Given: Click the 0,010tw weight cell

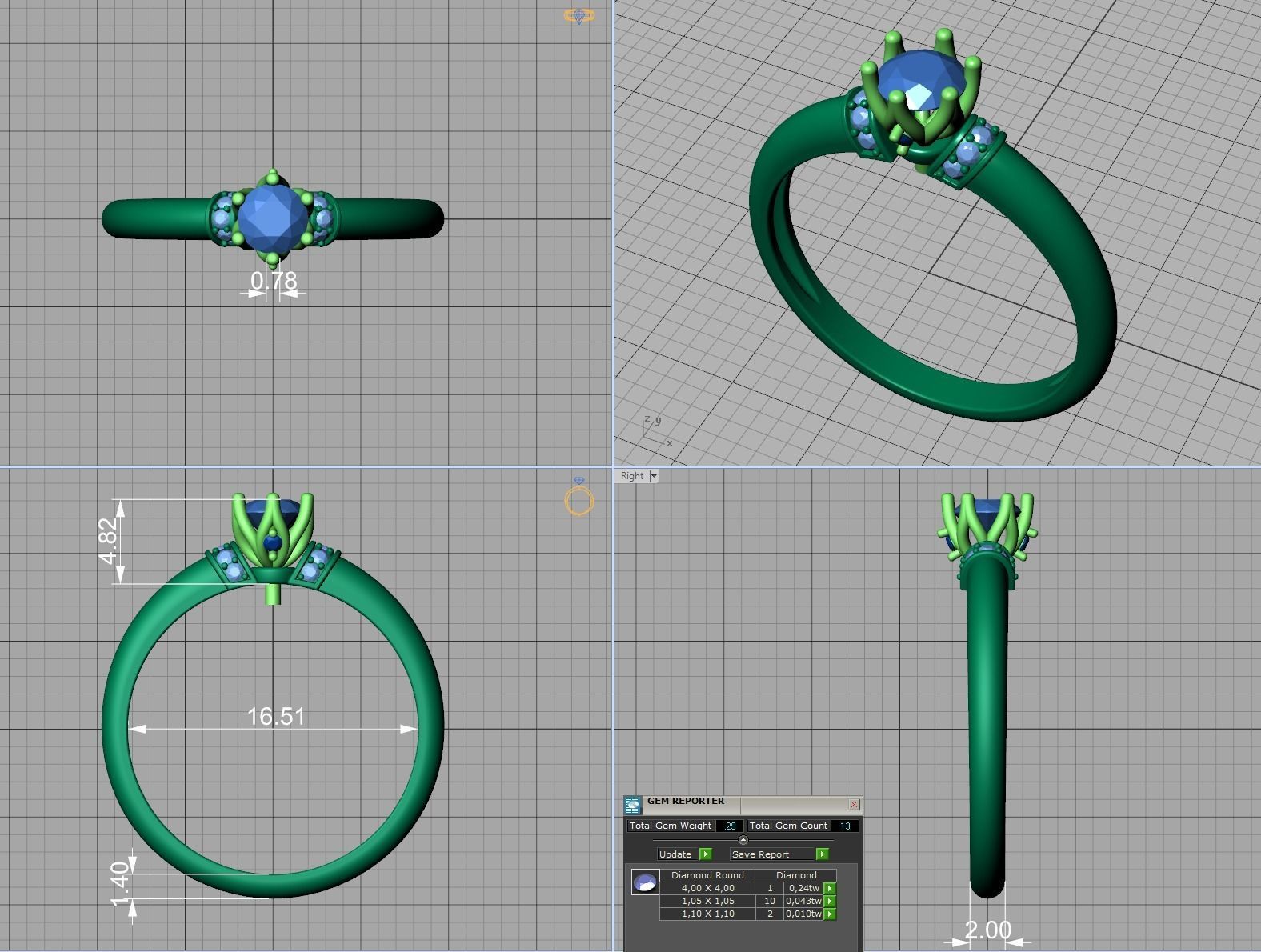Looking at the screenshot, I should coord(803,914).
